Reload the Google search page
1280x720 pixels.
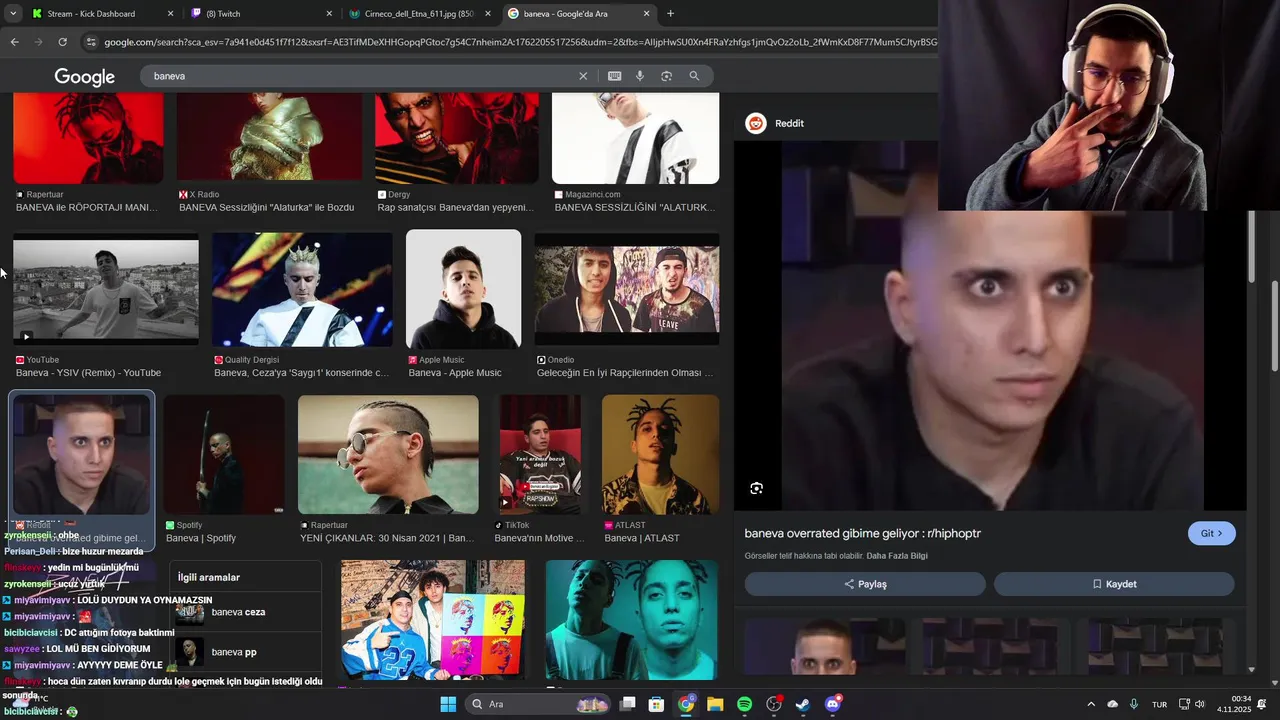tap(62, 42)
